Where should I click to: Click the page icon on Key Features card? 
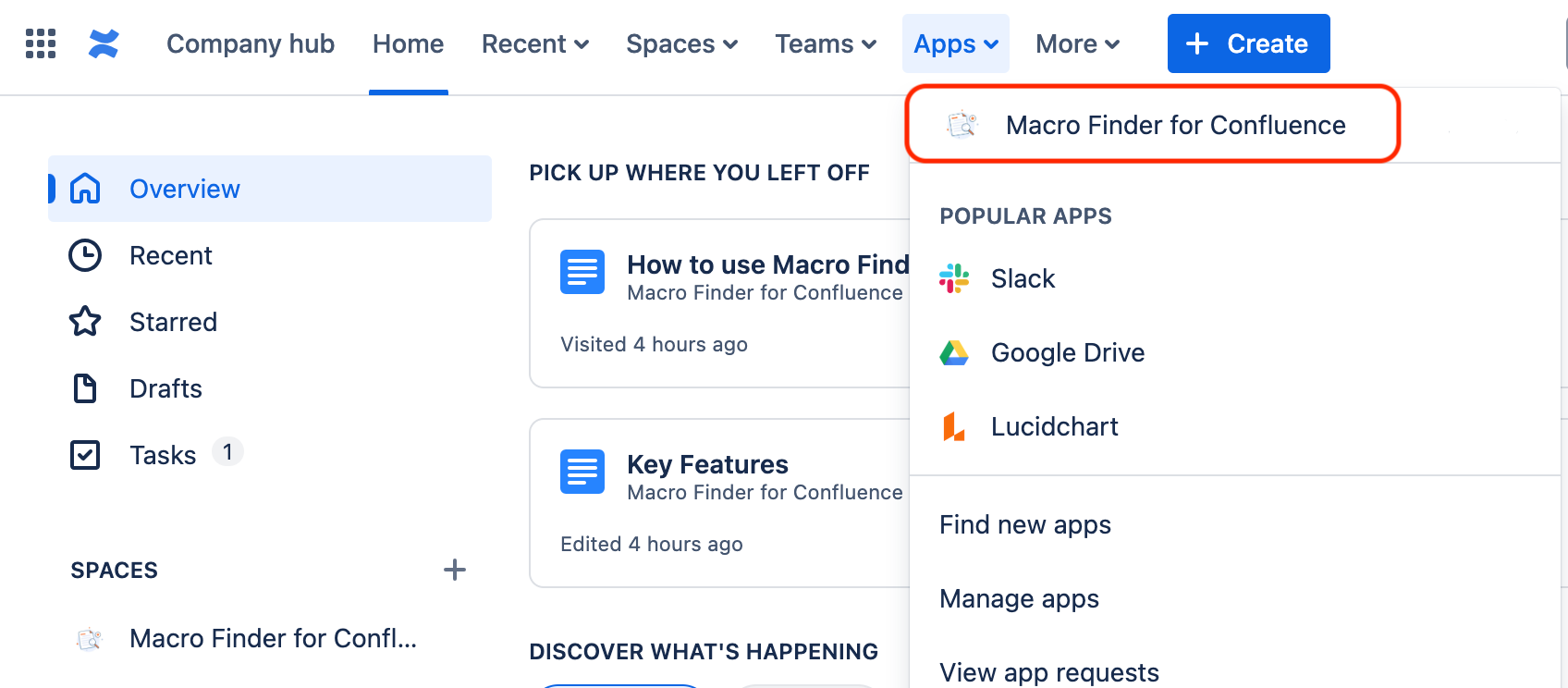click(582, 472)
